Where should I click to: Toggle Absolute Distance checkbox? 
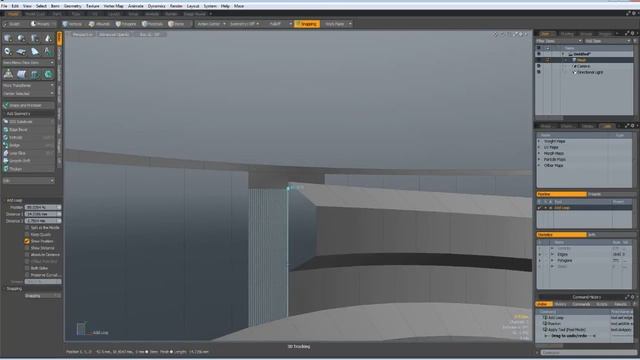[x=27, y=254]
